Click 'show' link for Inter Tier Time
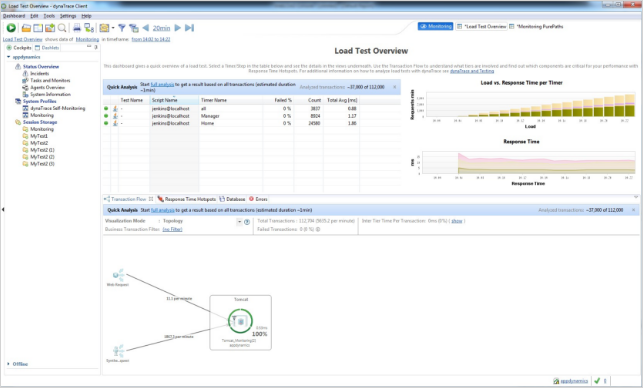Viewport: 644px width, 389px height. coord(457,221)
